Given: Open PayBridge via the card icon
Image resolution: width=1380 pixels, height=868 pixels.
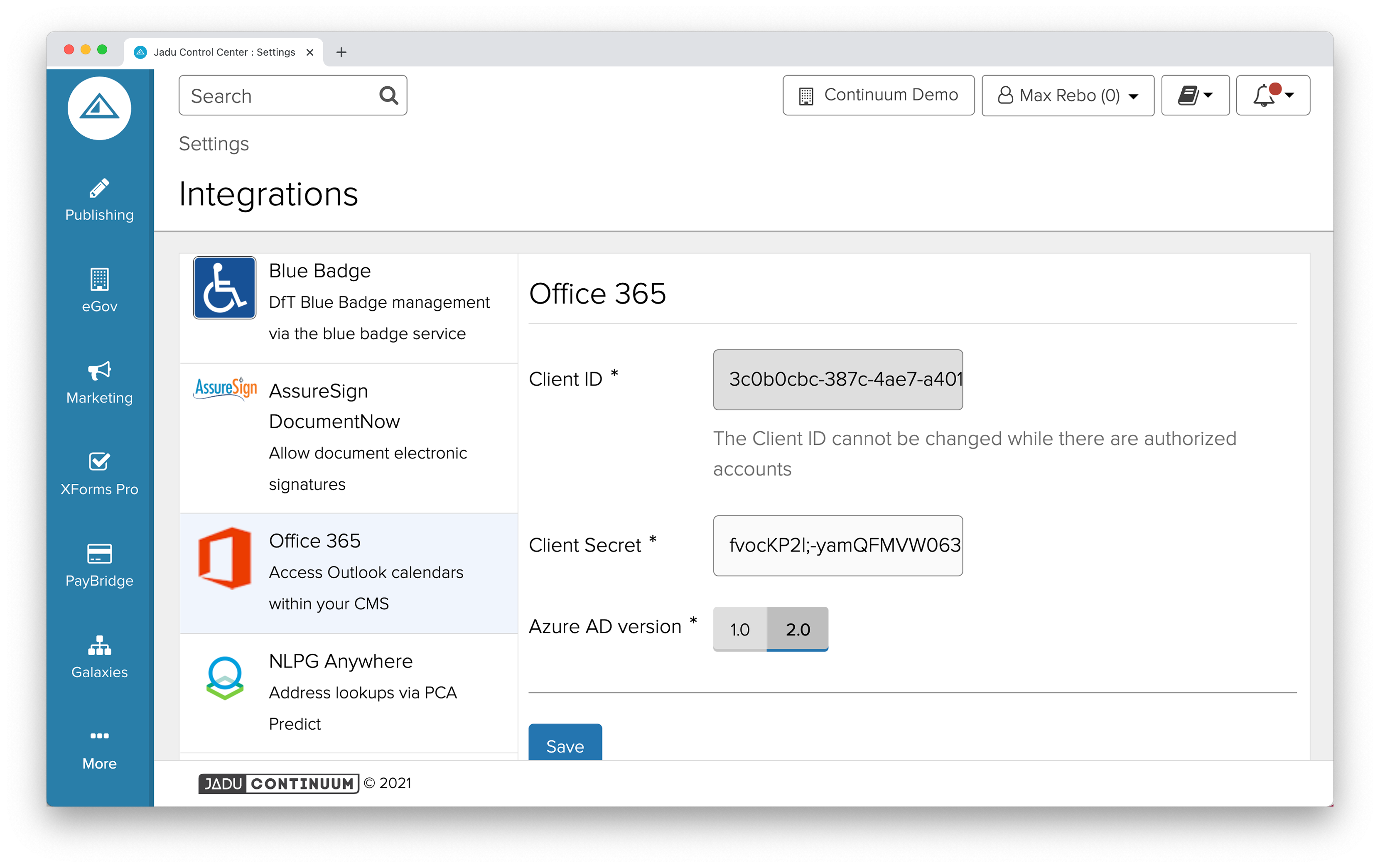Looking at the screenshot, I should coord(99,554).
